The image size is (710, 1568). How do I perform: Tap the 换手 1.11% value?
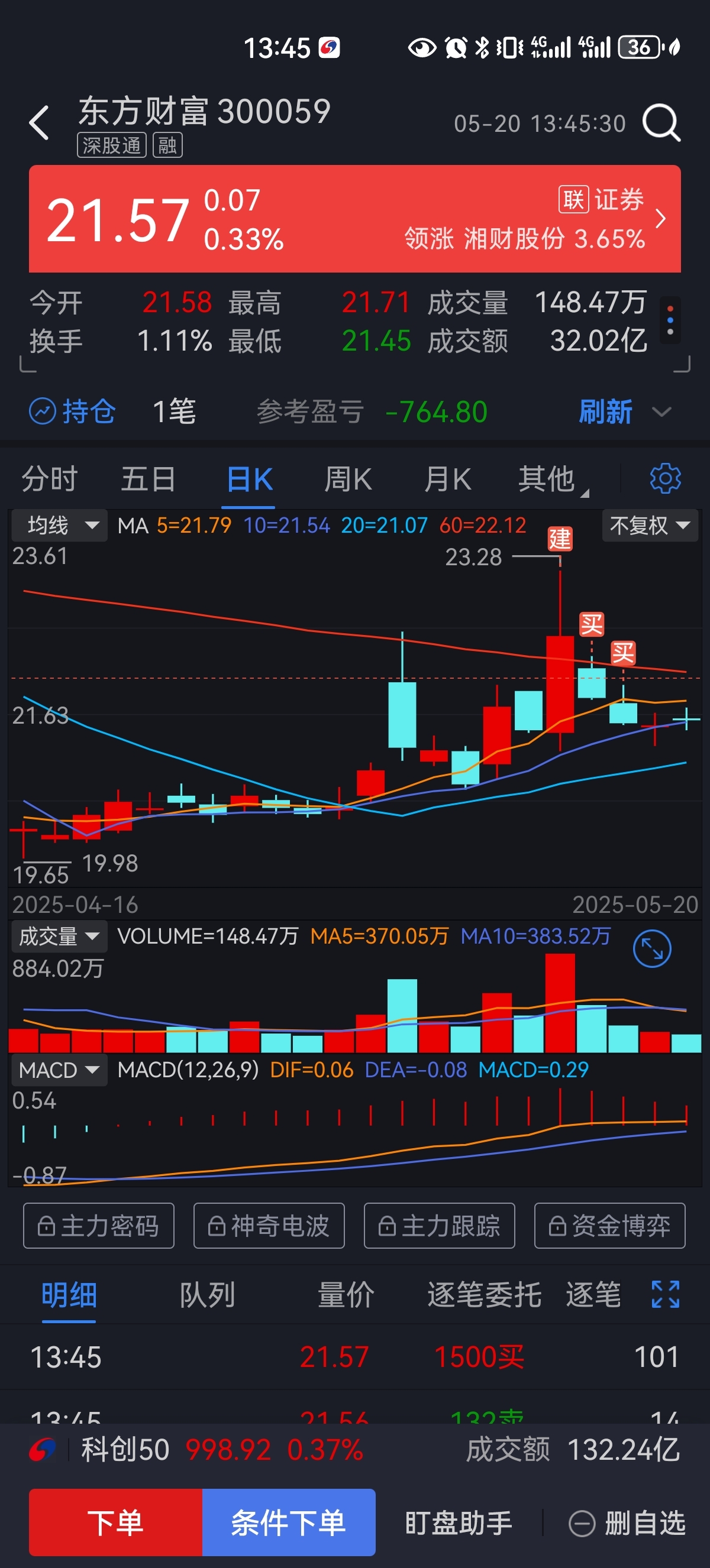click(174, 341)
